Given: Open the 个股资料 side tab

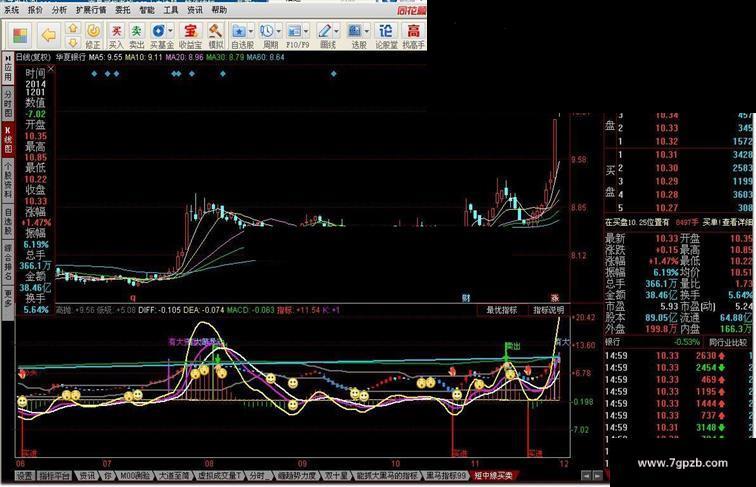Looking at the screenshot, I should point(8,180).
